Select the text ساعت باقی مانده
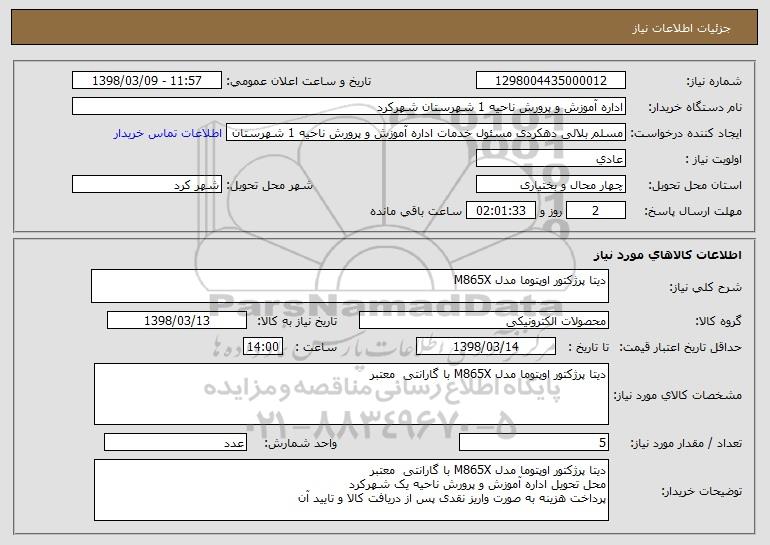The image size is (770, 545). tap(415, 211)
